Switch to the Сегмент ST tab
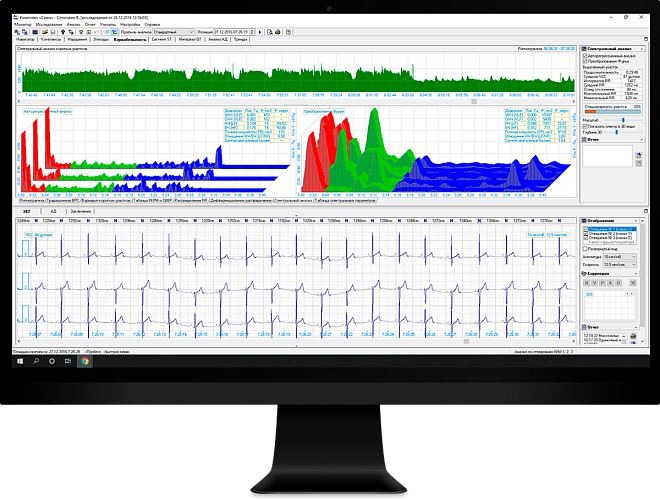The width and height of the screenshot is (660, 500). [160, 39]
